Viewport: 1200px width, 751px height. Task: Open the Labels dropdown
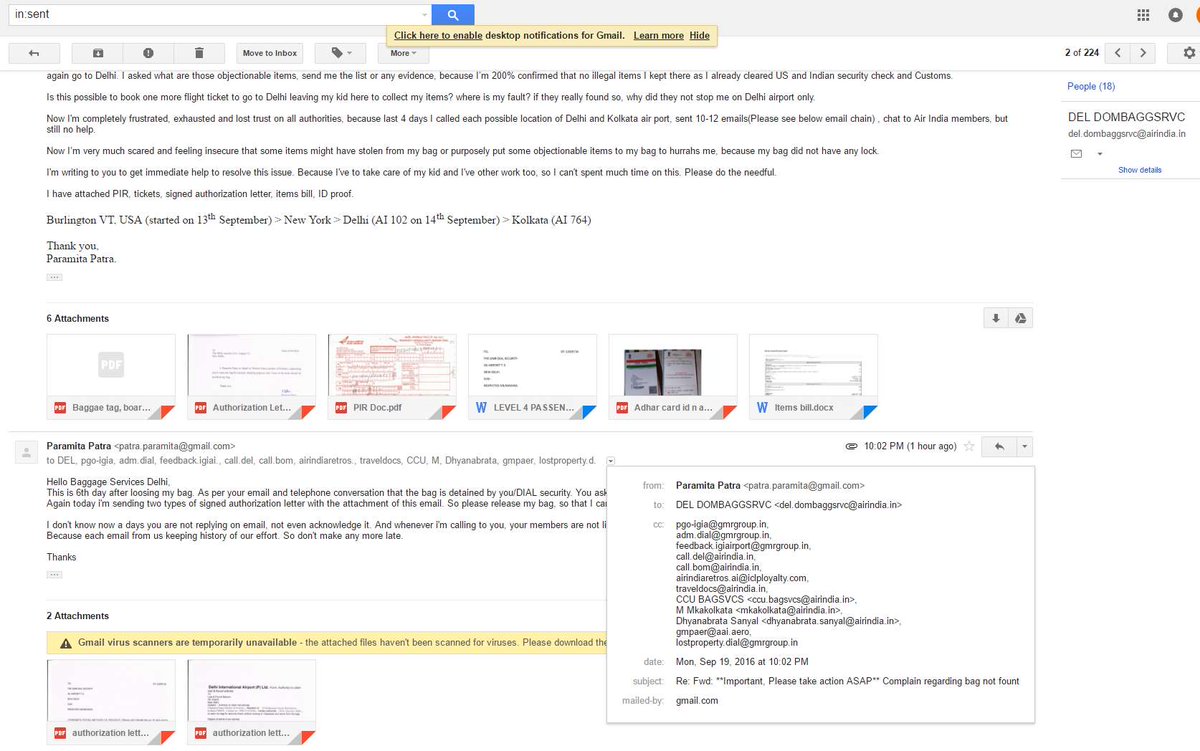pos(340,53)
